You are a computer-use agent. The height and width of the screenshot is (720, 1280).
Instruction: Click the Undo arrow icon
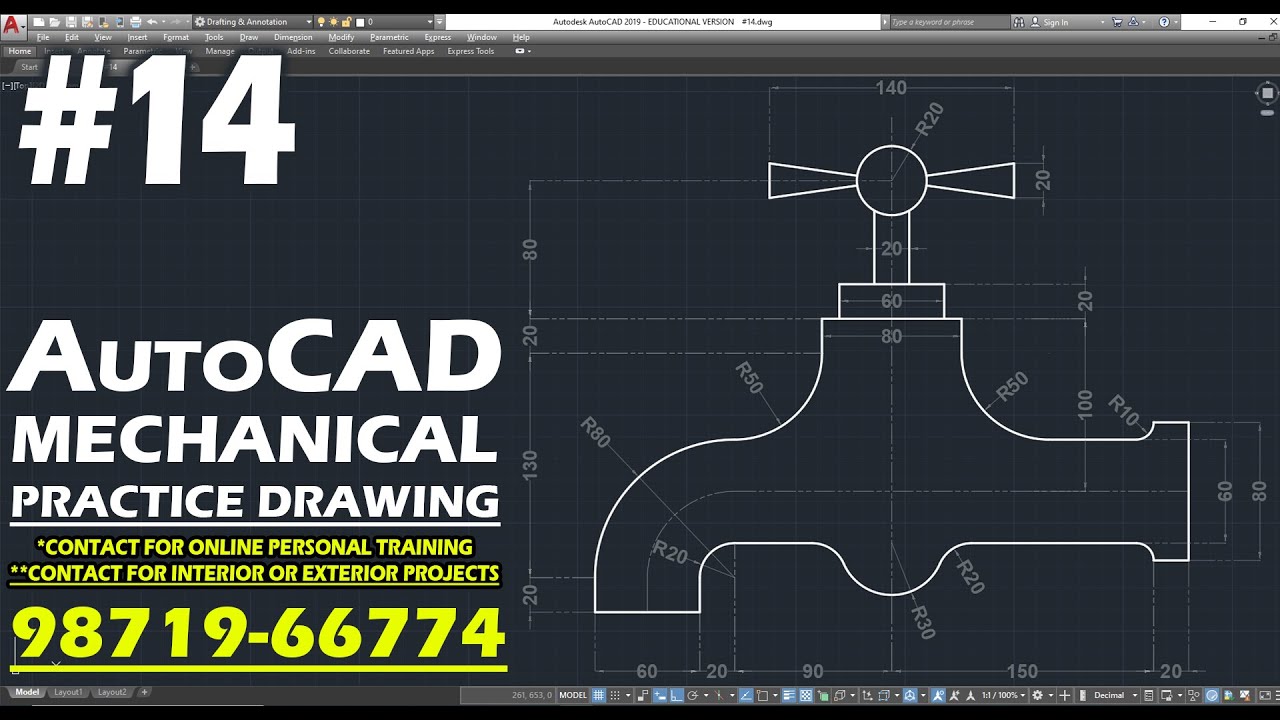152,22
